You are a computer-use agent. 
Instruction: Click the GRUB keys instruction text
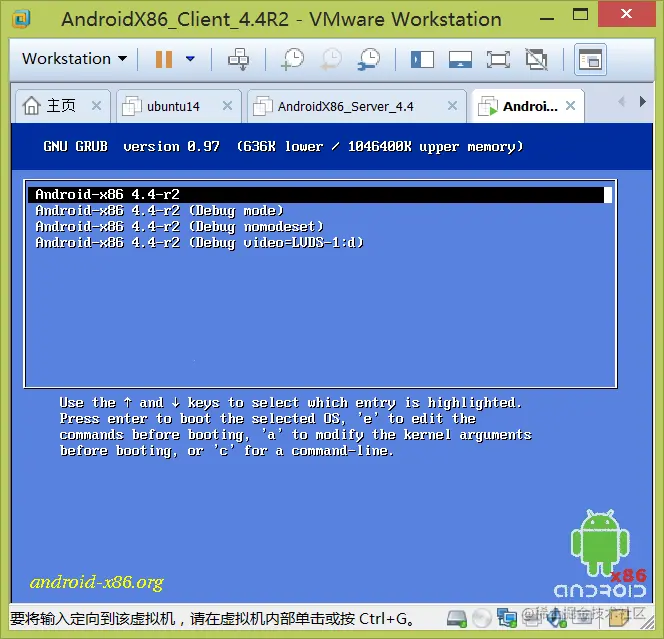295,426
